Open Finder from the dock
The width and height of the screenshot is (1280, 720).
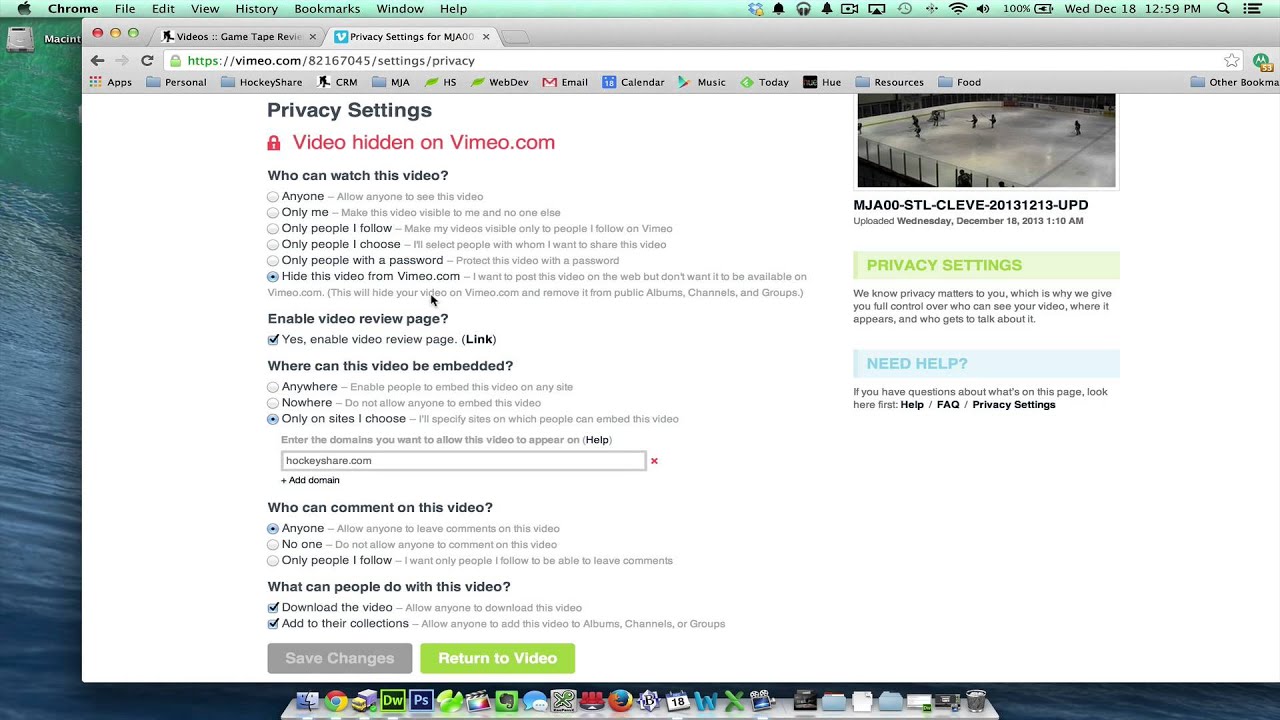point(308,702)
